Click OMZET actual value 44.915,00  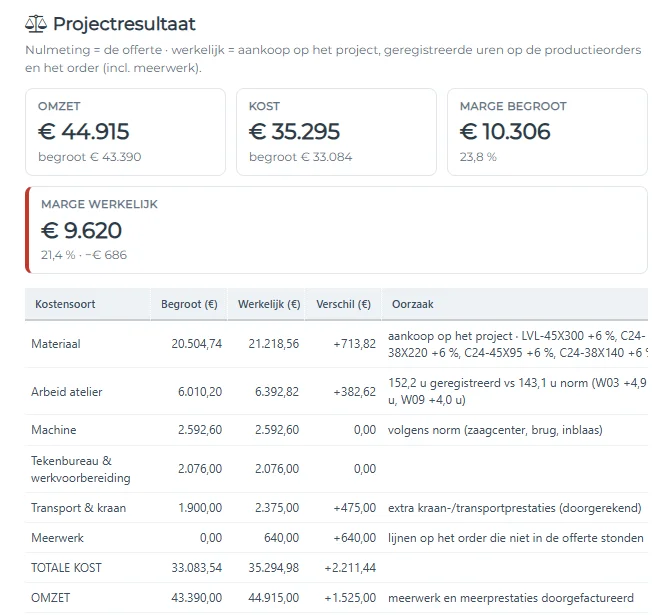(x=274, y=598)
